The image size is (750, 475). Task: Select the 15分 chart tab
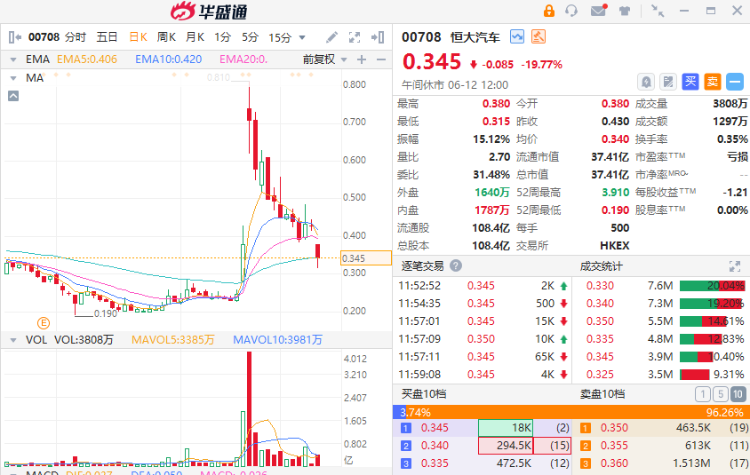coord(280,37)
